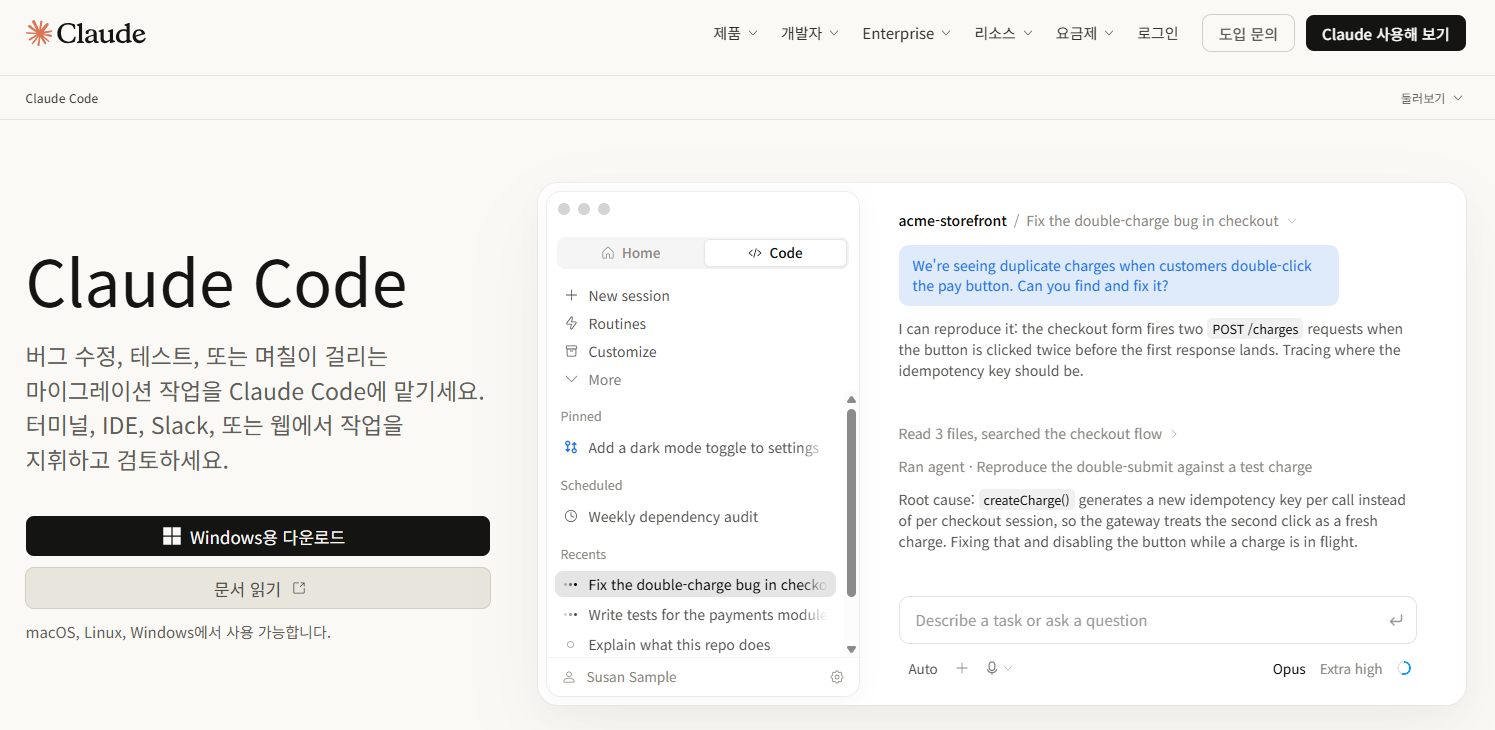Screen dimensions: 1495x730
Task: Click the 문서 읽기 button
Action: click(258, 588)
